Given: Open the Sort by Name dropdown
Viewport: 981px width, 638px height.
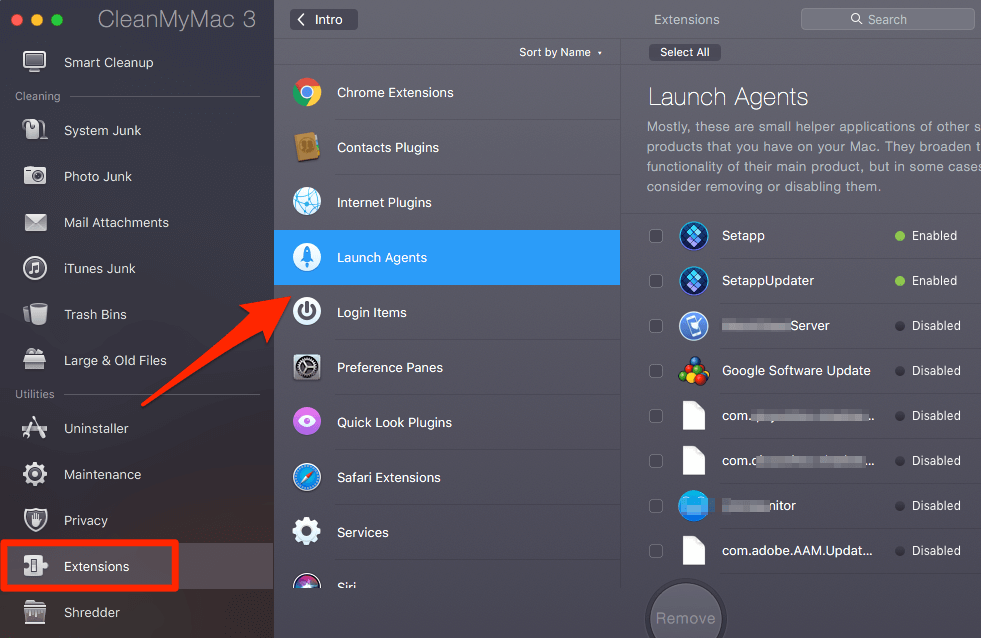Looking at the screenshot, I should coord(561,53).
